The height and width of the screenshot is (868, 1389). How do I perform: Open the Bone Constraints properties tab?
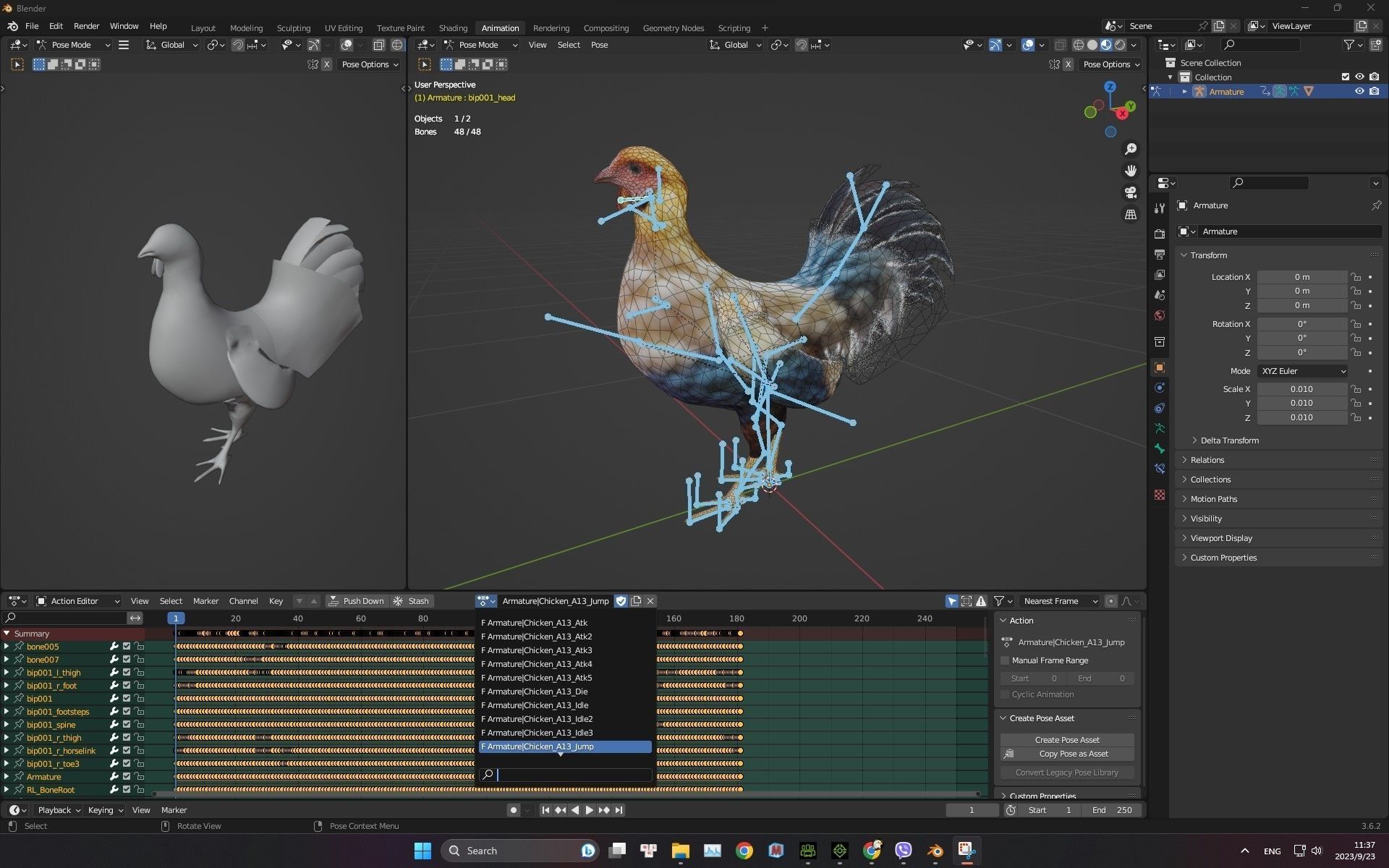click(x=1160, y=469)
